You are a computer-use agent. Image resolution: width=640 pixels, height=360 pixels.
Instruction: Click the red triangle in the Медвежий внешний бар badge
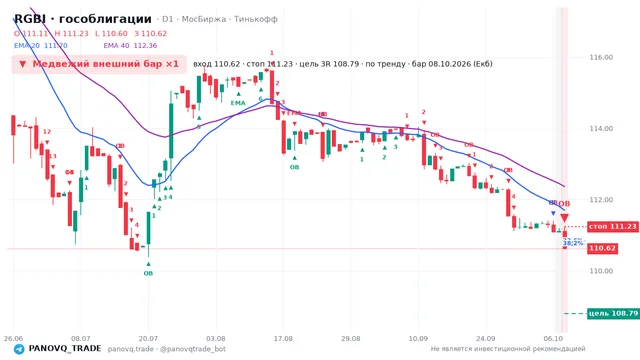[22, 64]
